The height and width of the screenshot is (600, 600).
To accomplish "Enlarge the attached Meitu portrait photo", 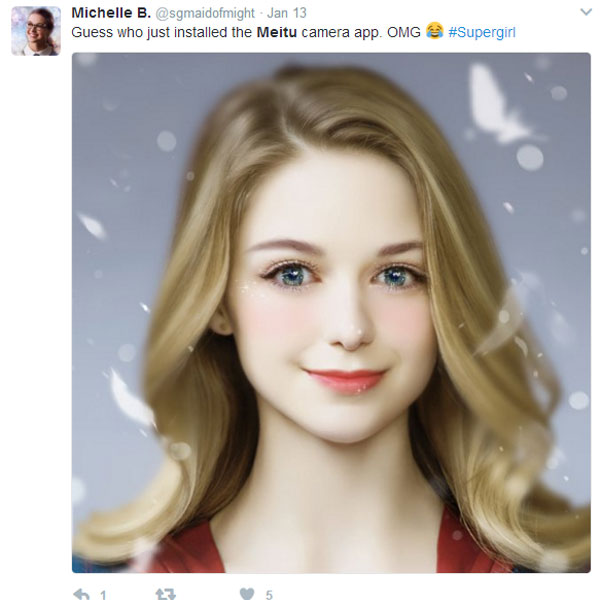I will (330, 312).
